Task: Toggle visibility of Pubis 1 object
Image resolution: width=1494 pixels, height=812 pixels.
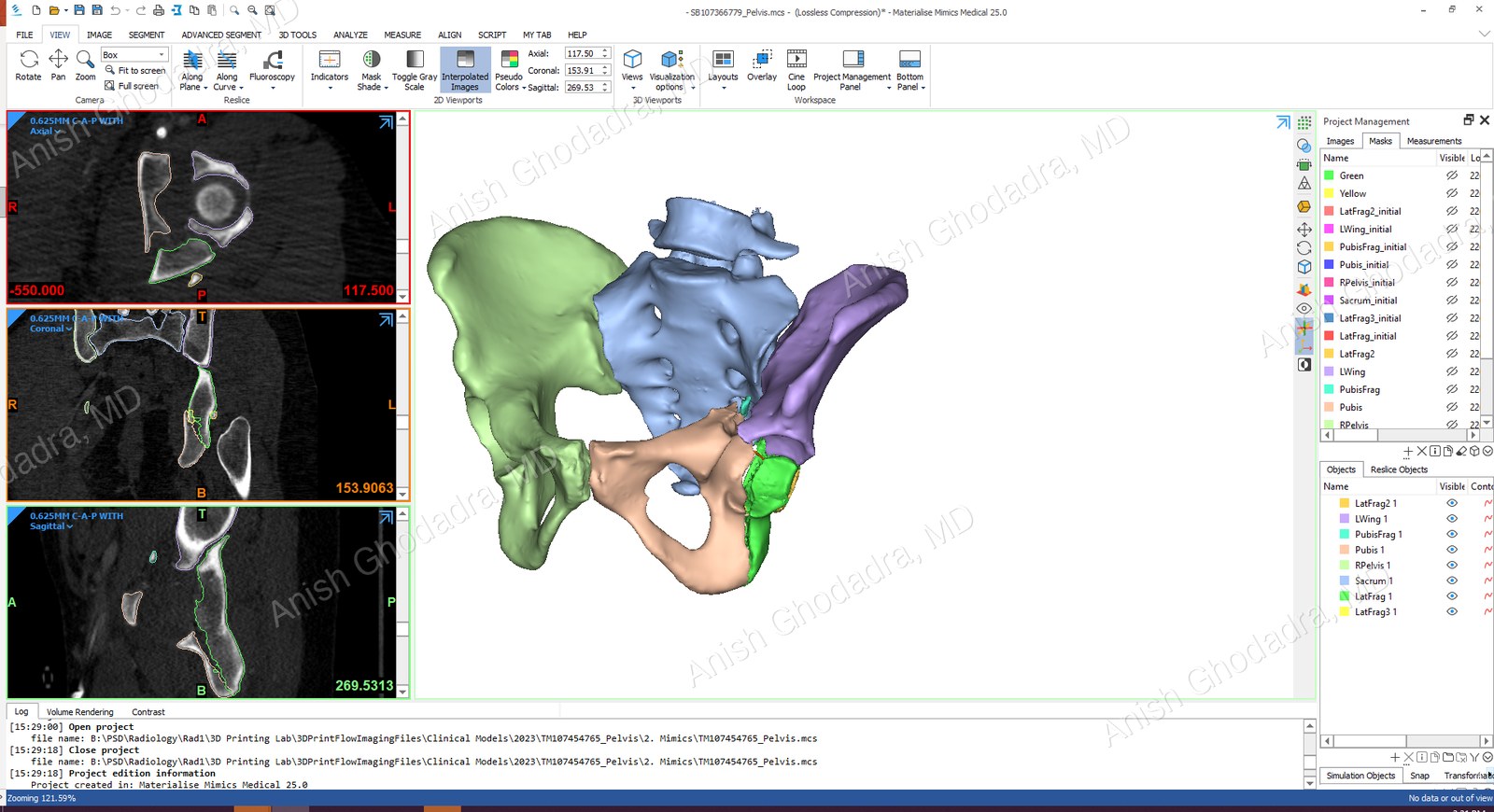Action: click(1452, 550)
